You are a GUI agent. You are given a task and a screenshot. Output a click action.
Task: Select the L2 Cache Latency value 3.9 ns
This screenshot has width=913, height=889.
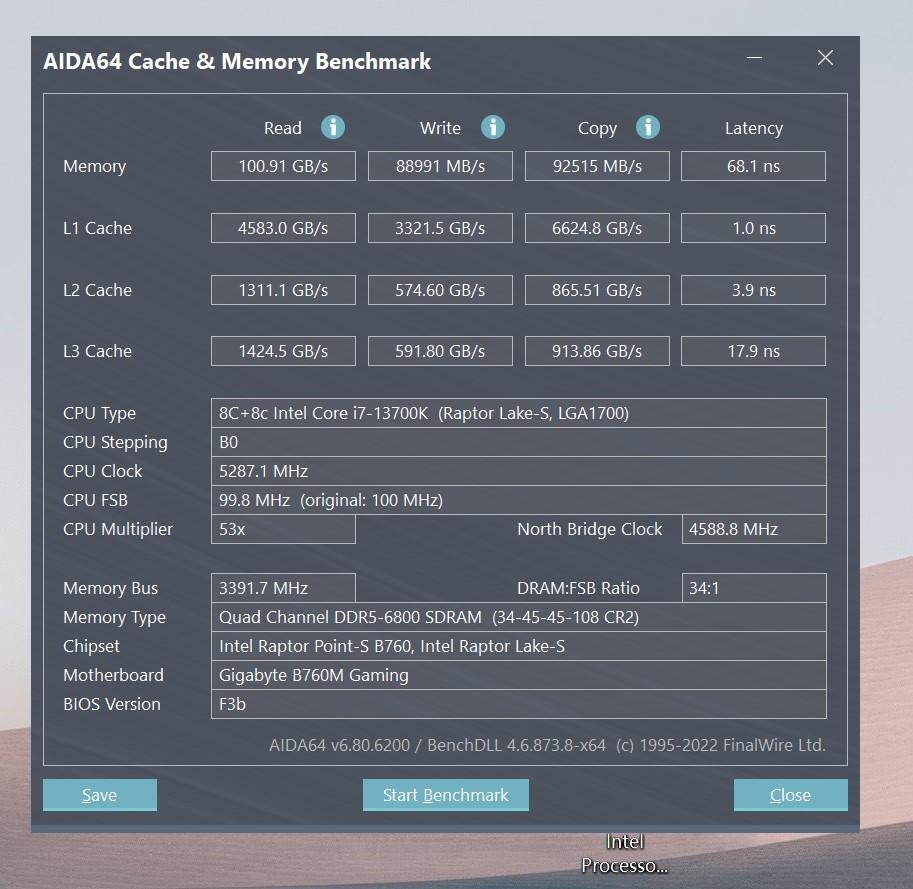753,290
